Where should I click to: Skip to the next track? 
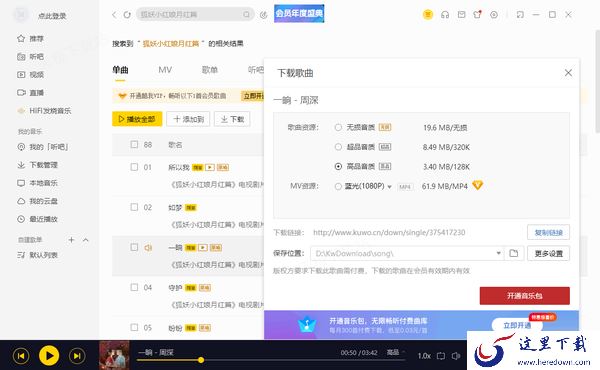point(77,356)
